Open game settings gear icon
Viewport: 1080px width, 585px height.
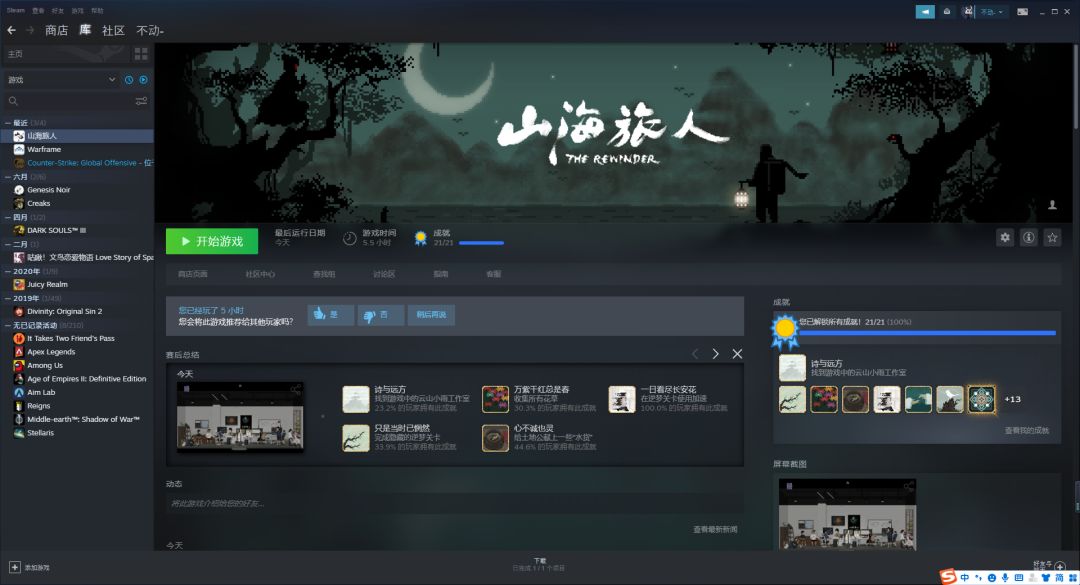(x=1005, y=238)
